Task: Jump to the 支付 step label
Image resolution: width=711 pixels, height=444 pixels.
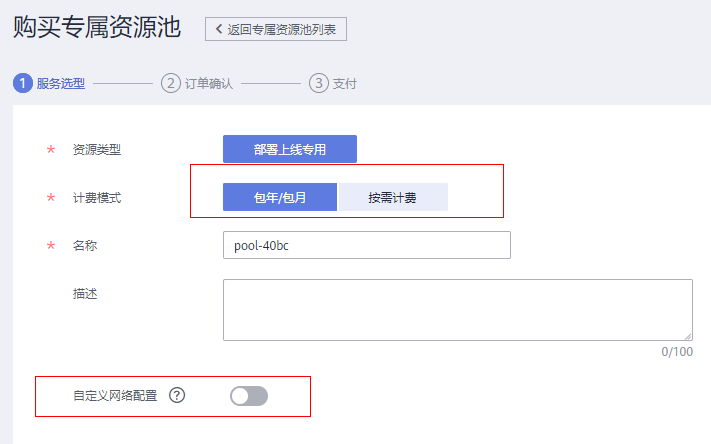Action: (344, 84)
